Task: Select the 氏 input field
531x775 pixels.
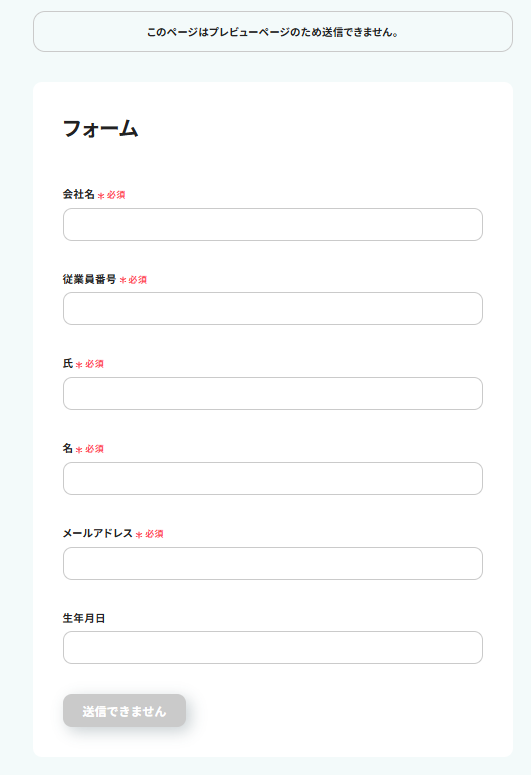Action: pyautogui.click(x=273, y=393)
